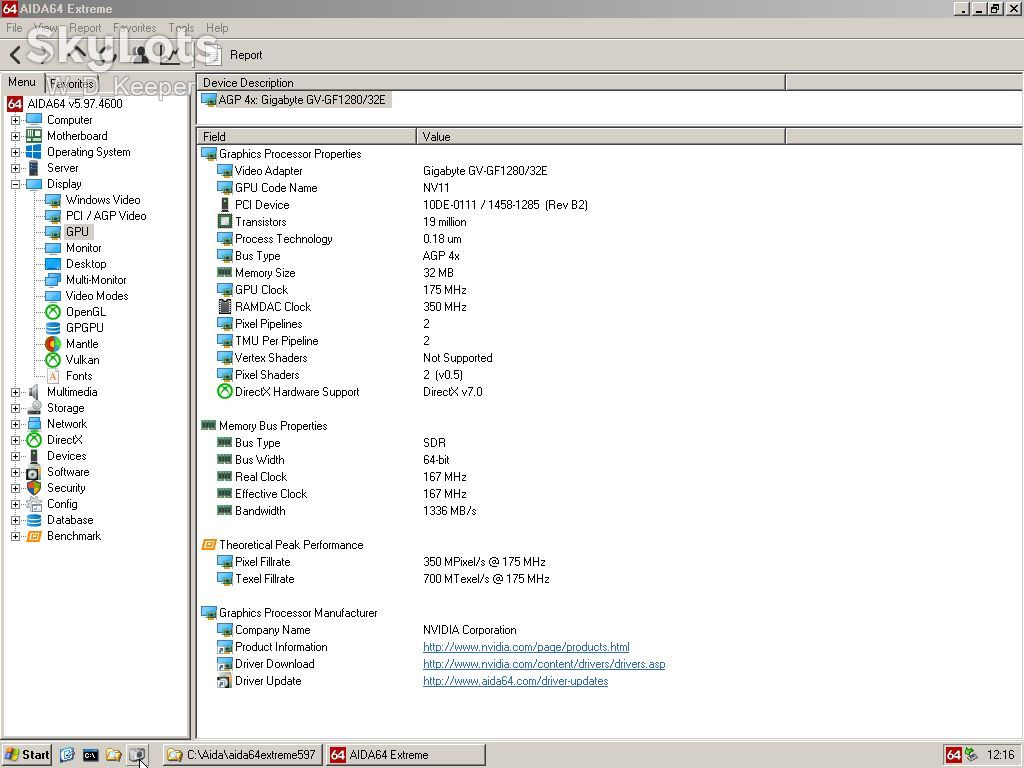Screen dimensions: 1024x768
Task: Expand the Benchmark tree node
Action: pos(16,536)
